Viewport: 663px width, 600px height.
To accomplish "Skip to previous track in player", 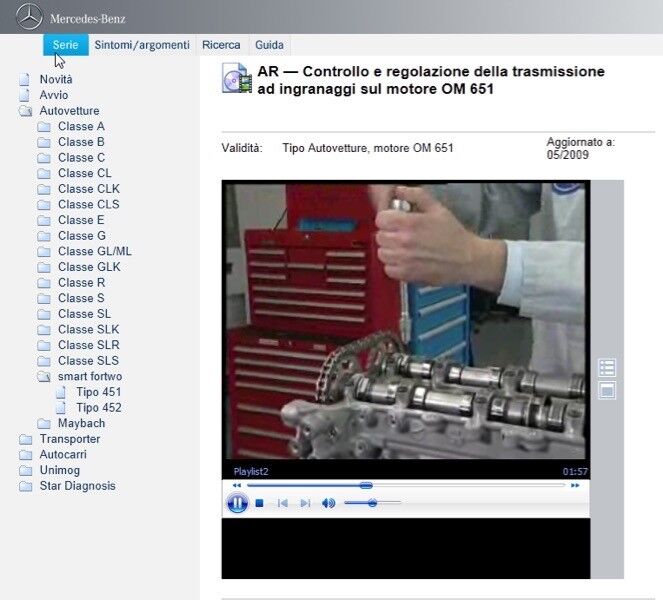I will point(283,503).
